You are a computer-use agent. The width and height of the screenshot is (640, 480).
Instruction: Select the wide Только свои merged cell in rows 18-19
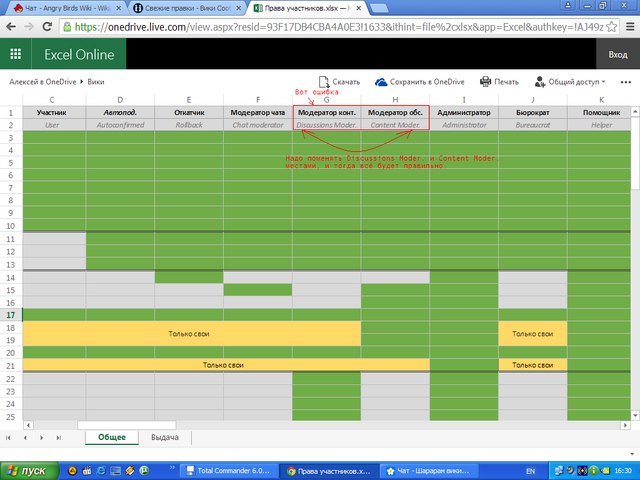pos(192,333)
